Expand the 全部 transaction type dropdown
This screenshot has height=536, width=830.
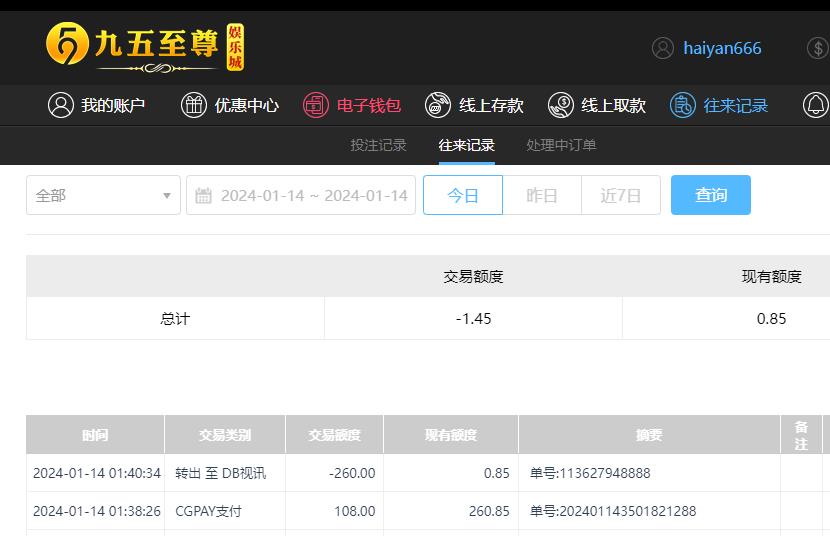[103, 195]
